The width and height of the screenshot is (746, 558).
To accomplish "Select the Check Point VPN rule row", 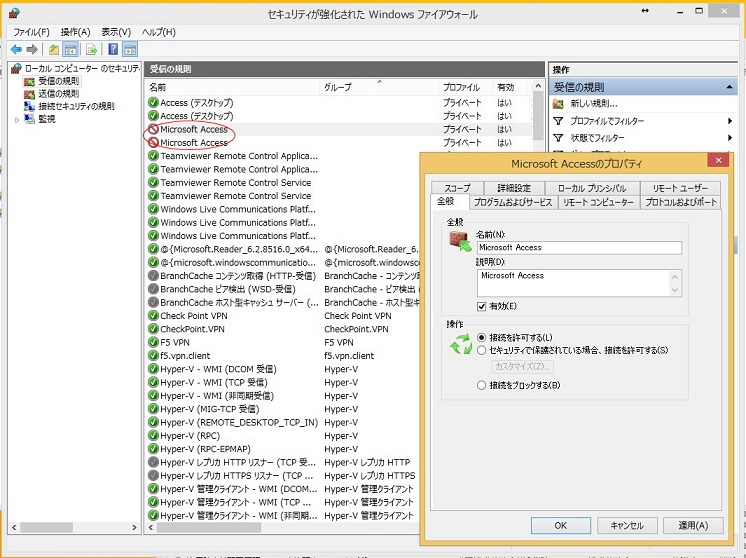I will 283,316.
